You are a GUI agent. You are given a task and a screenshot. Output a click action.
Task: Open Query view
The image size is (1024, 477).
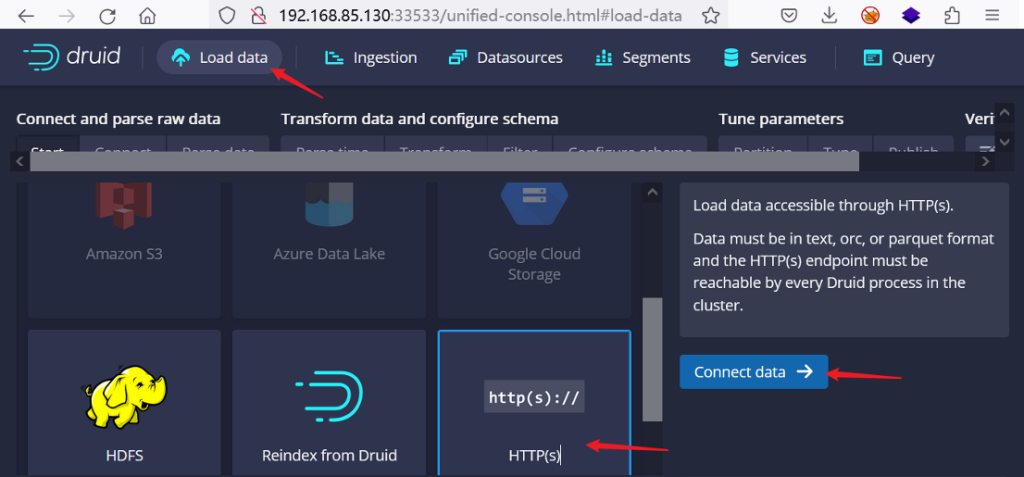[x=899, y=58]
